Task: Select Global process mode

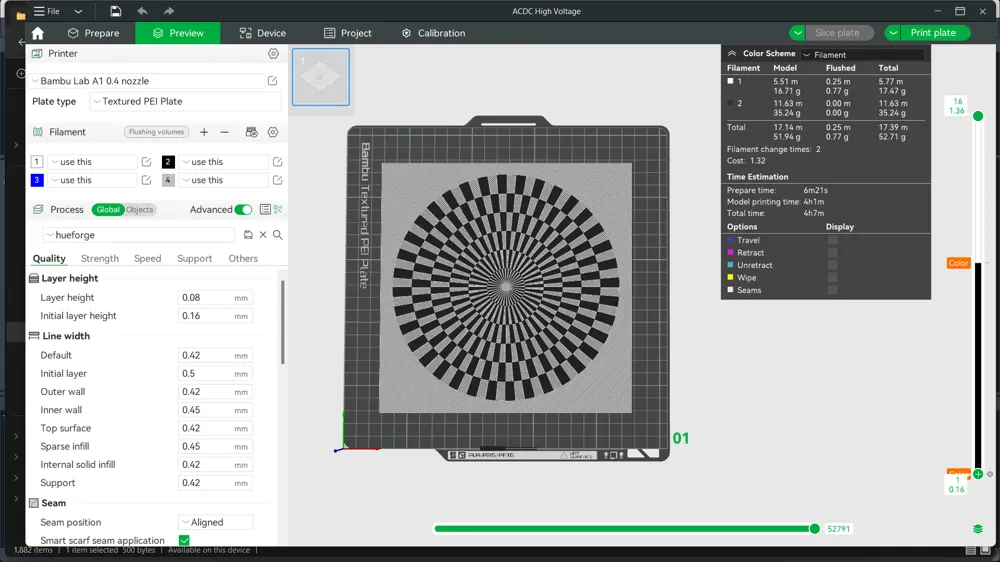Action: (x=108, y=209)
